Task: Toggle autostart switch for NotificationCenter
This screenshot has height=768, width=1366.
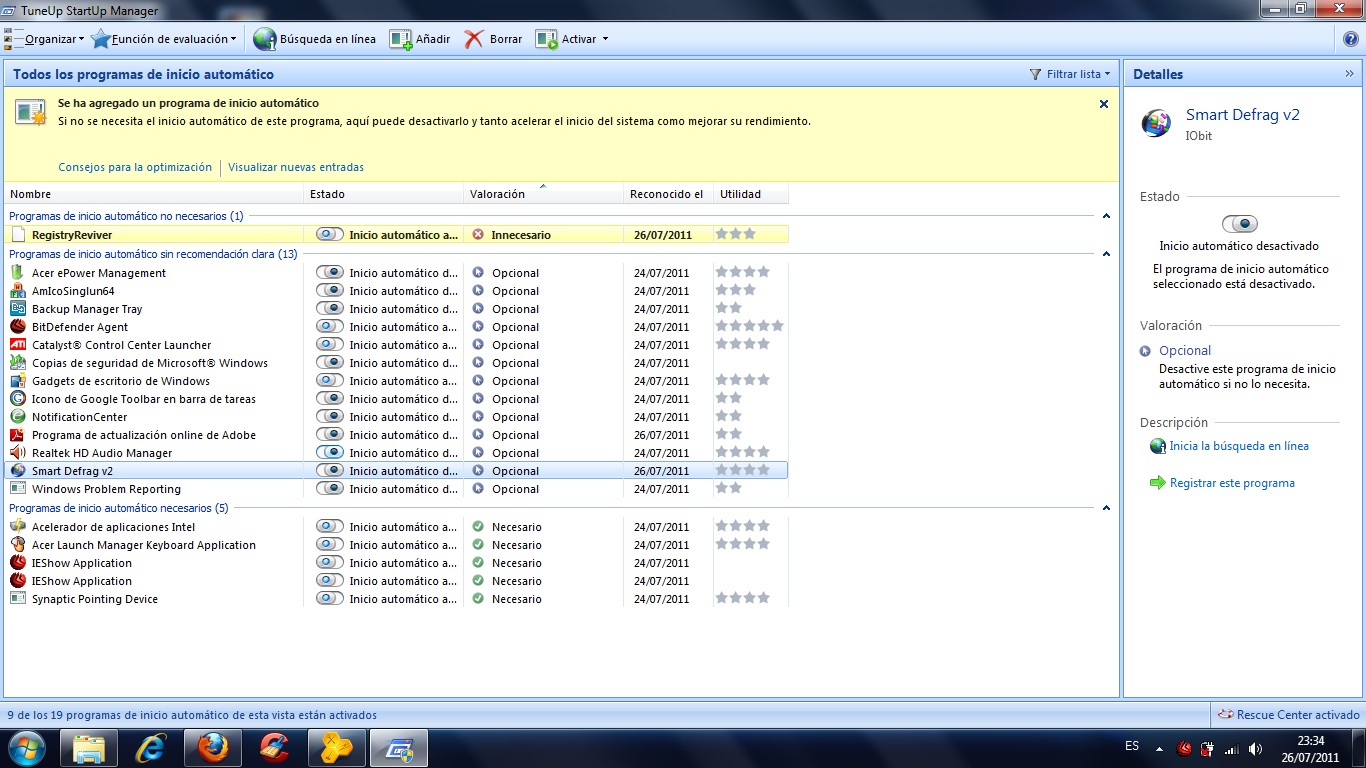Action: 330,416
